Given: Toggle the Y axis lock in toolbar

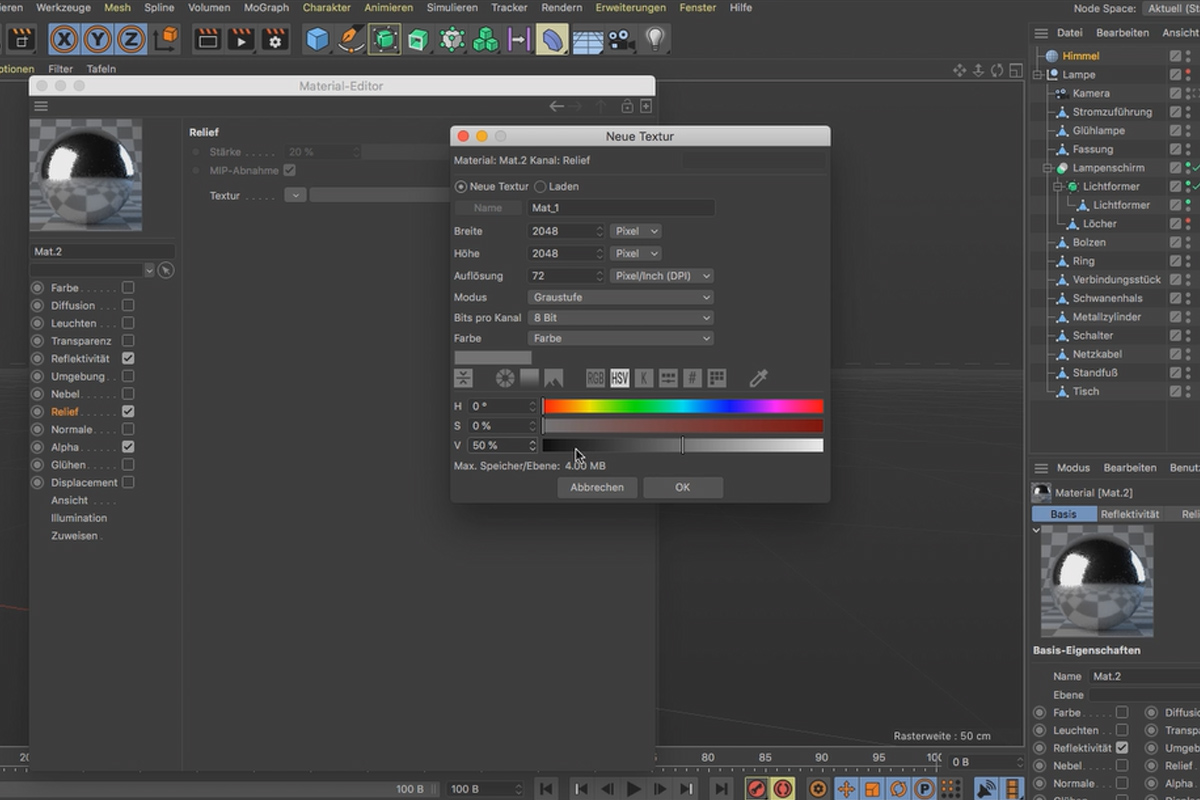Looking at the screenshot, I should pyautogui.click(x=98, y=39).
